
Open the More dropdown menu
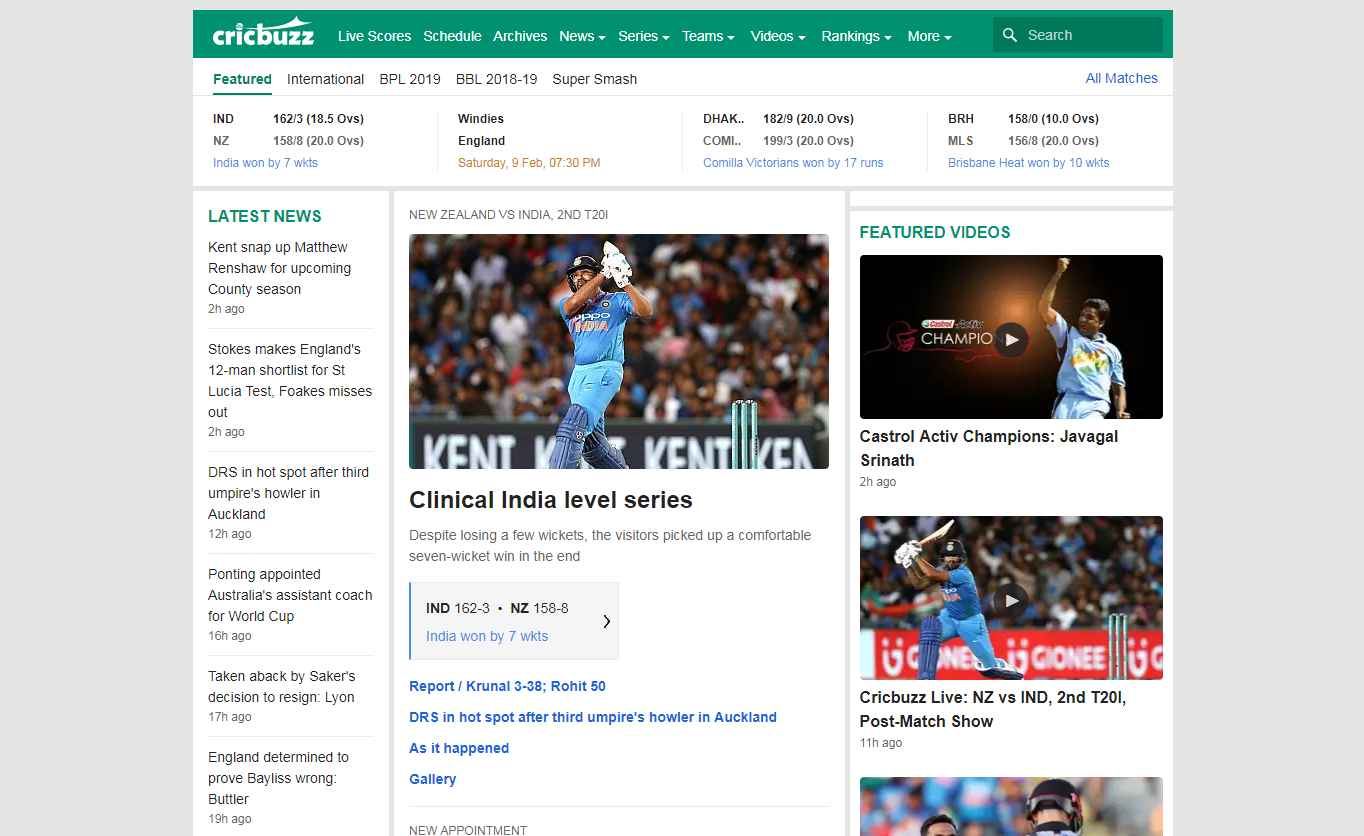[x=929, y=36]
